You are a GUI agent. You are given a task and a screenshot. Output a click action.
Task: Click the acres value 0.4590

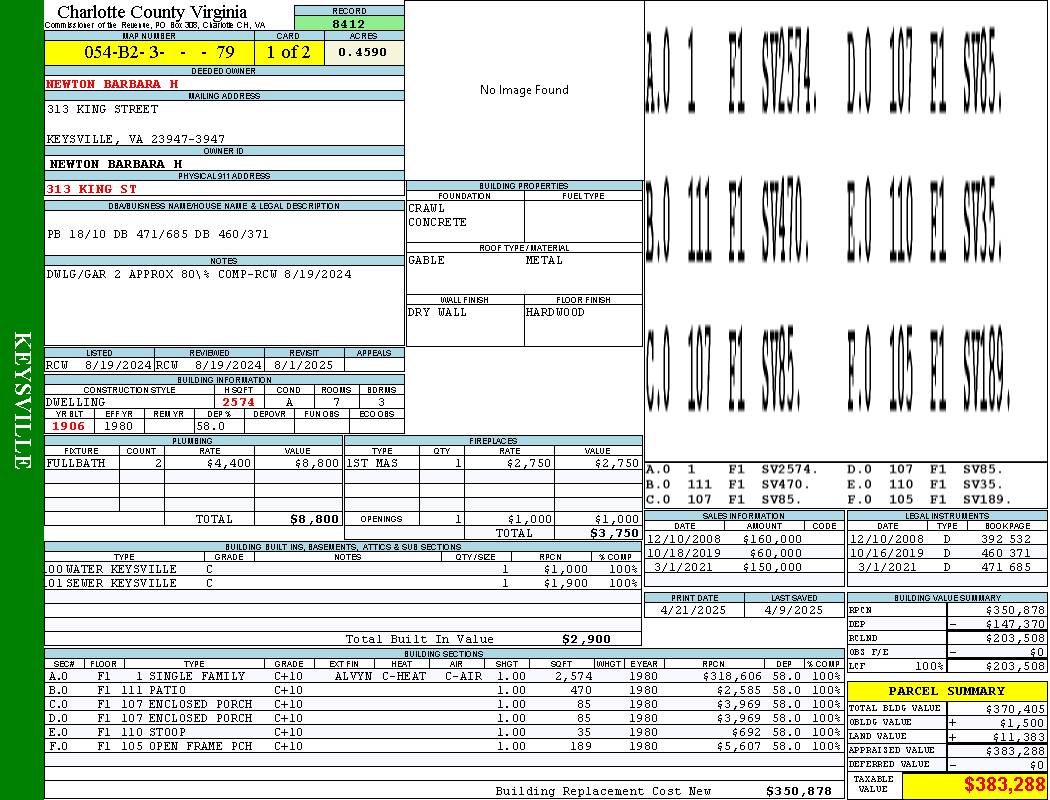pyautogui.click(x=363, y=52)
